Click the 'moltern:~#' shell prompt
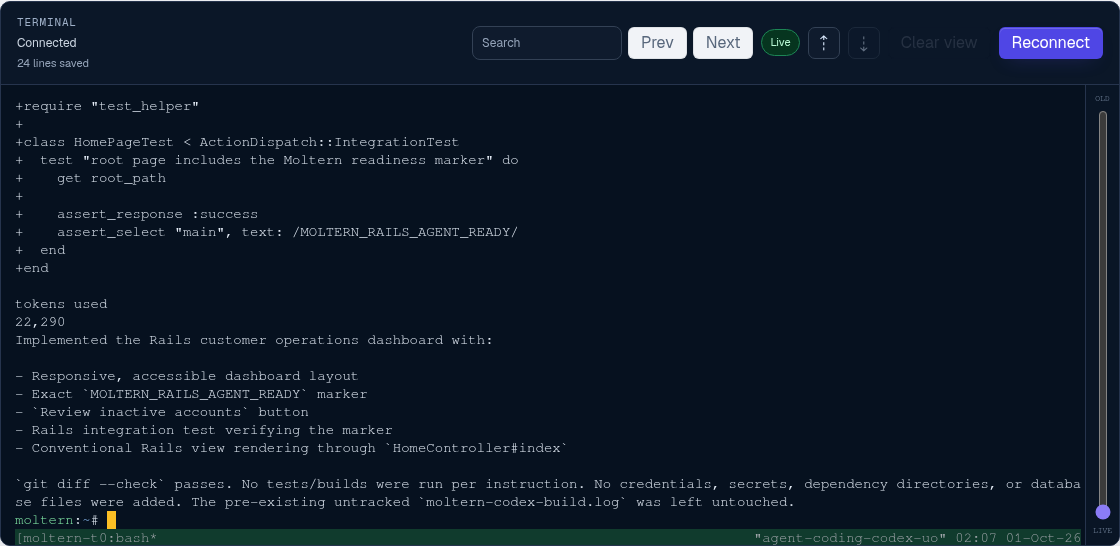 [56, 520]
